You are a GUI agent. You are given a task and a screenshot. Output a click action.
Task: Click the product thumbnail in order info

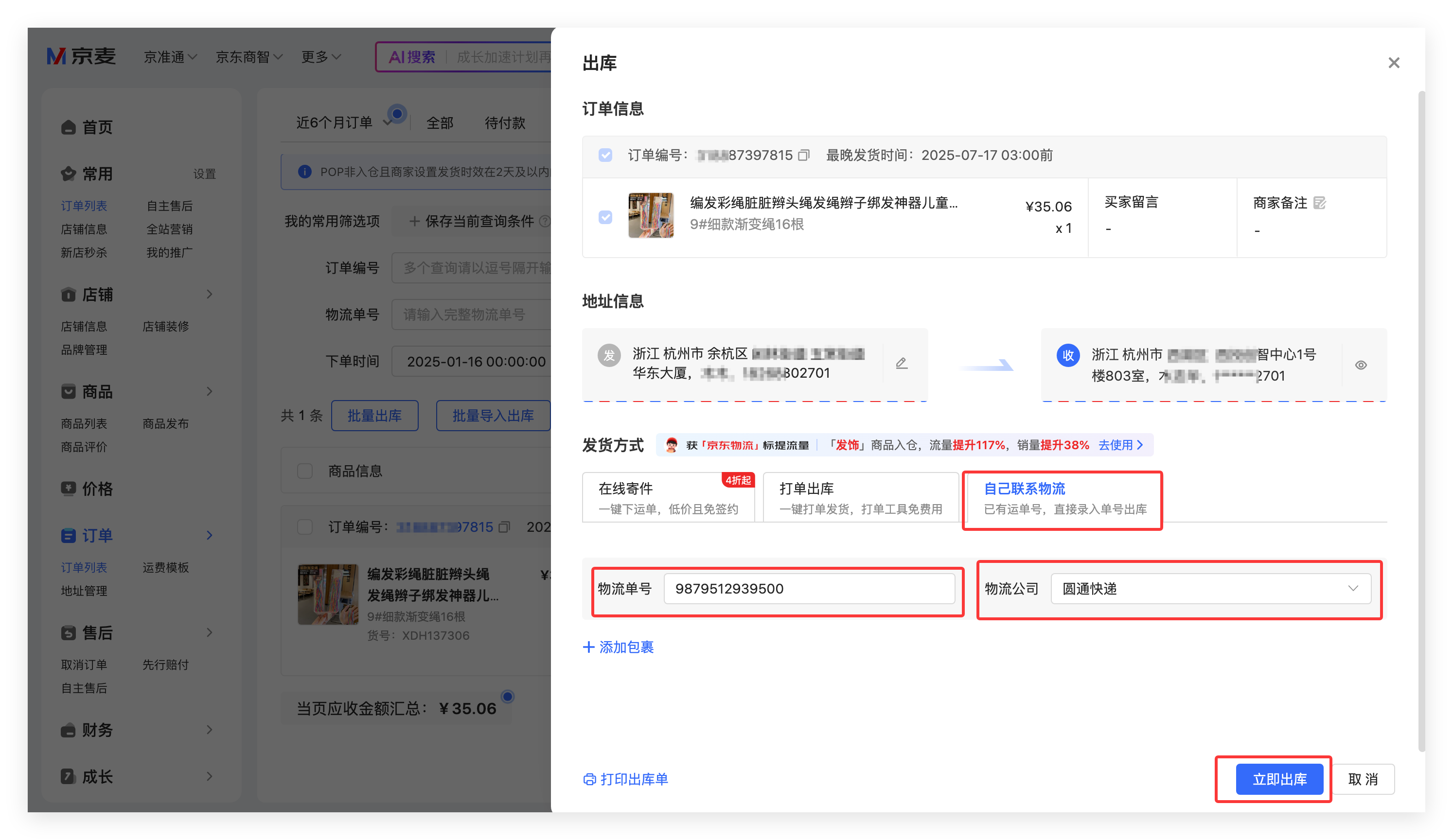click(650, 216)
